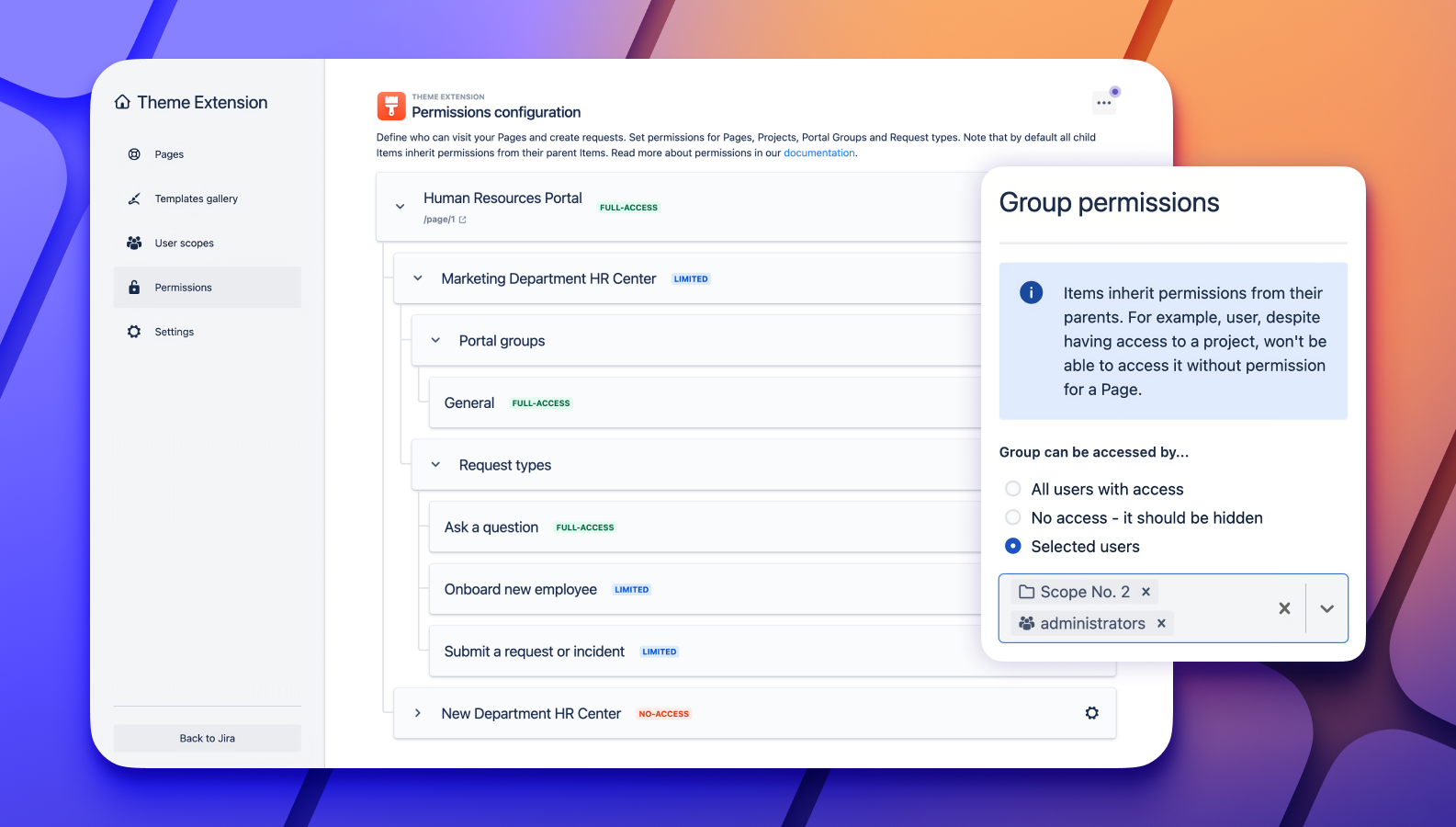
Task: Click the Settings gear icon in sidebar
Action: [x=134, y=332]
